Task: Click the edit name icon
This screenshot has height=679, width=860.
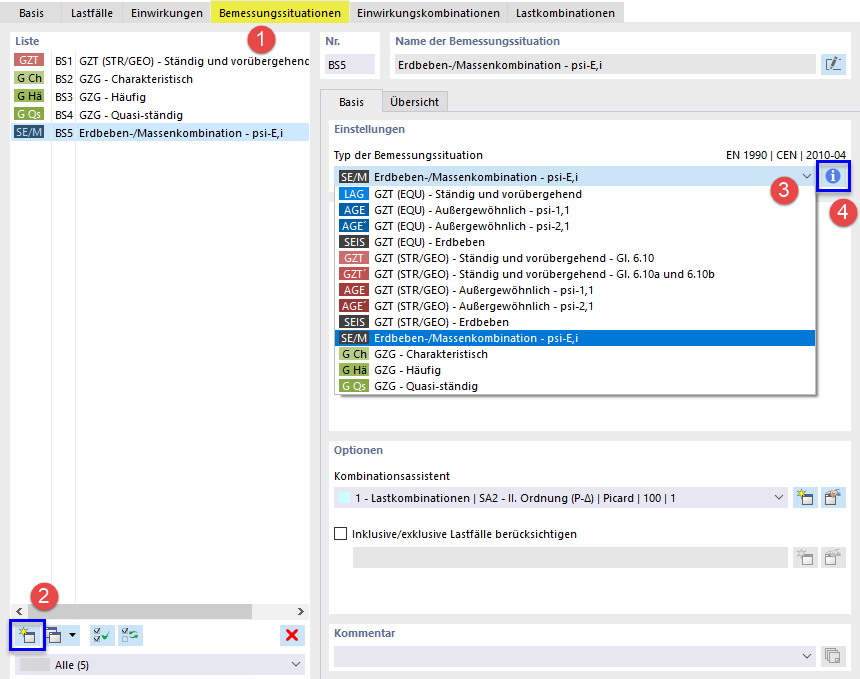Action: tap(833, 64)
